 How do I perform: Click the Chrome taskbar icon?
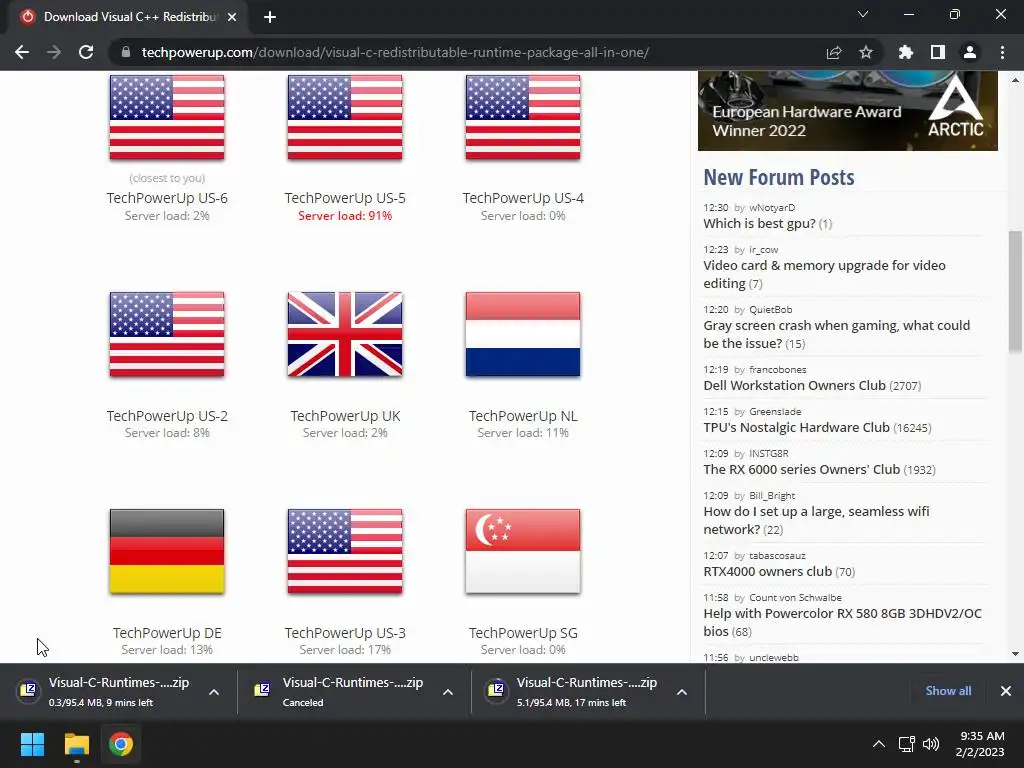coord(121,744)
